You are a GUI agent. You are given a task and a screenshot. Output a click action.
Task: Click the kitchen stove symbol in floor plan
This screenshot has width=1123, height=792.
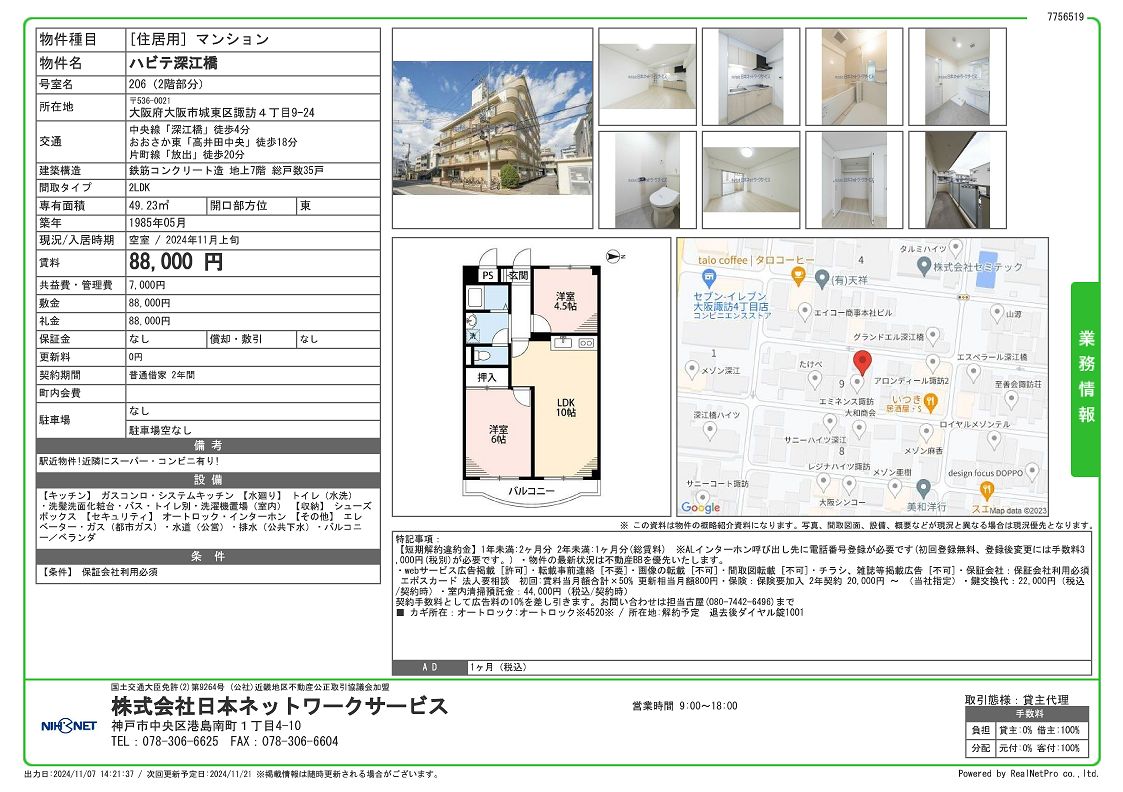[586, 343]
